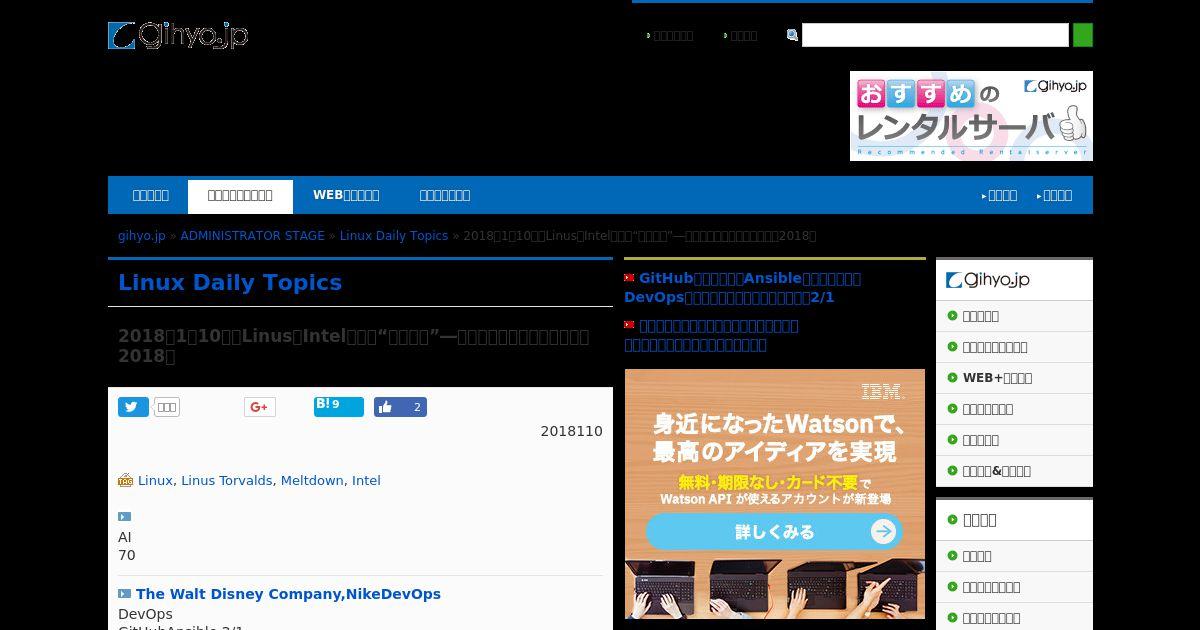Screen dimensions: 1200x630
Task: Open the rental server recommendation banner
Action: click(971, 116)
